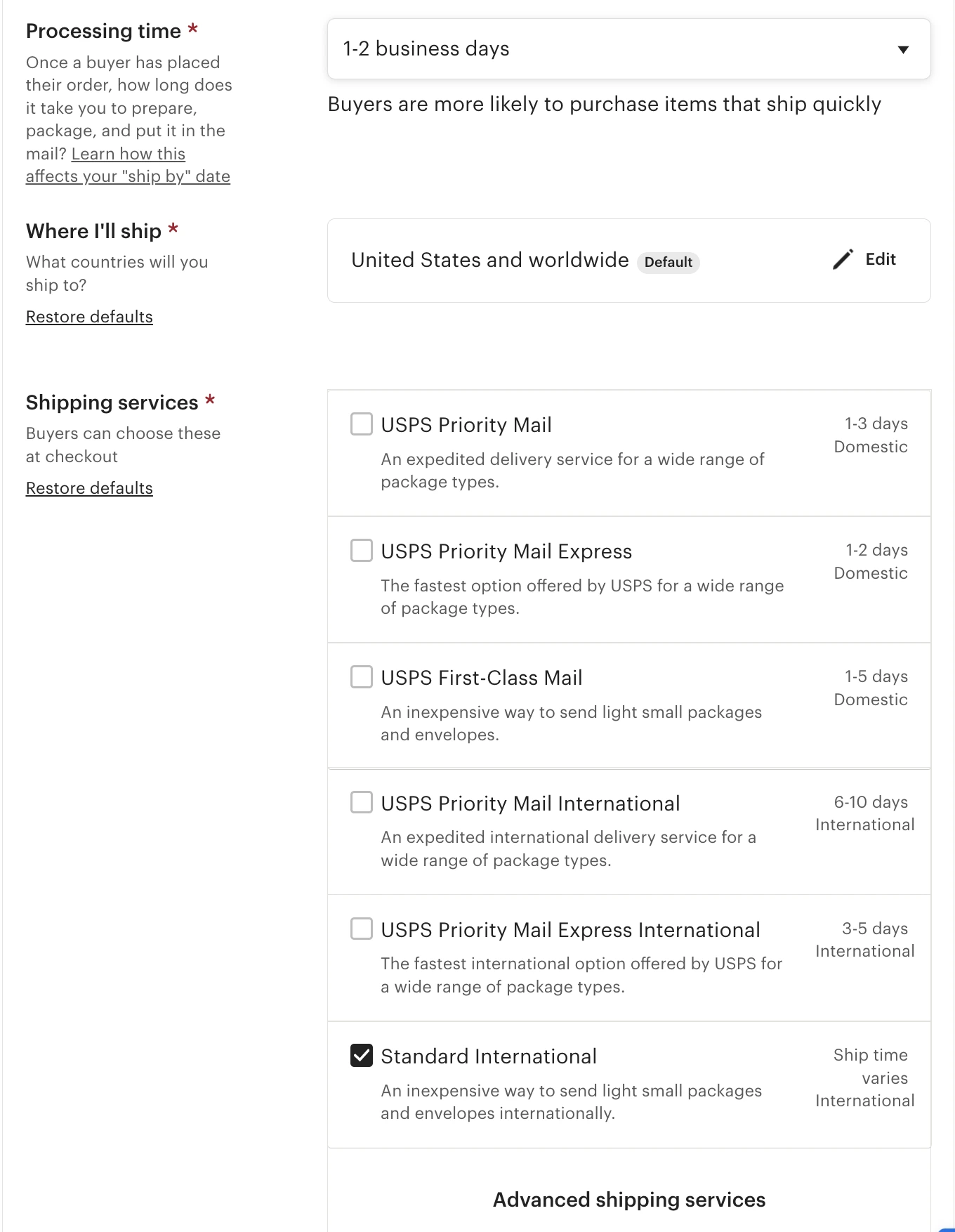Viewport: 955px width, 1232px height.
Task: Click the USPS Priority Mail Express title
Action: click(506, 551)
